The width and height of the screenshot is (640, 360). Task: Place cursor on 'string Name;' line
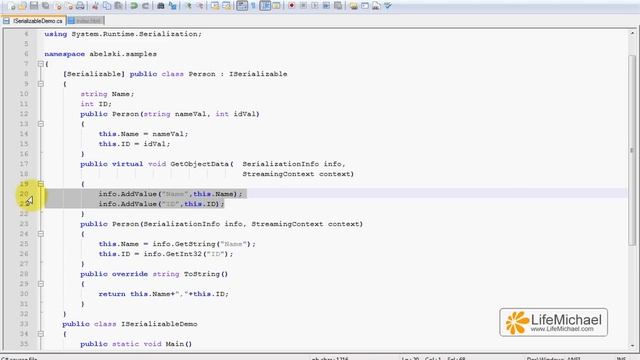point(107,94)
